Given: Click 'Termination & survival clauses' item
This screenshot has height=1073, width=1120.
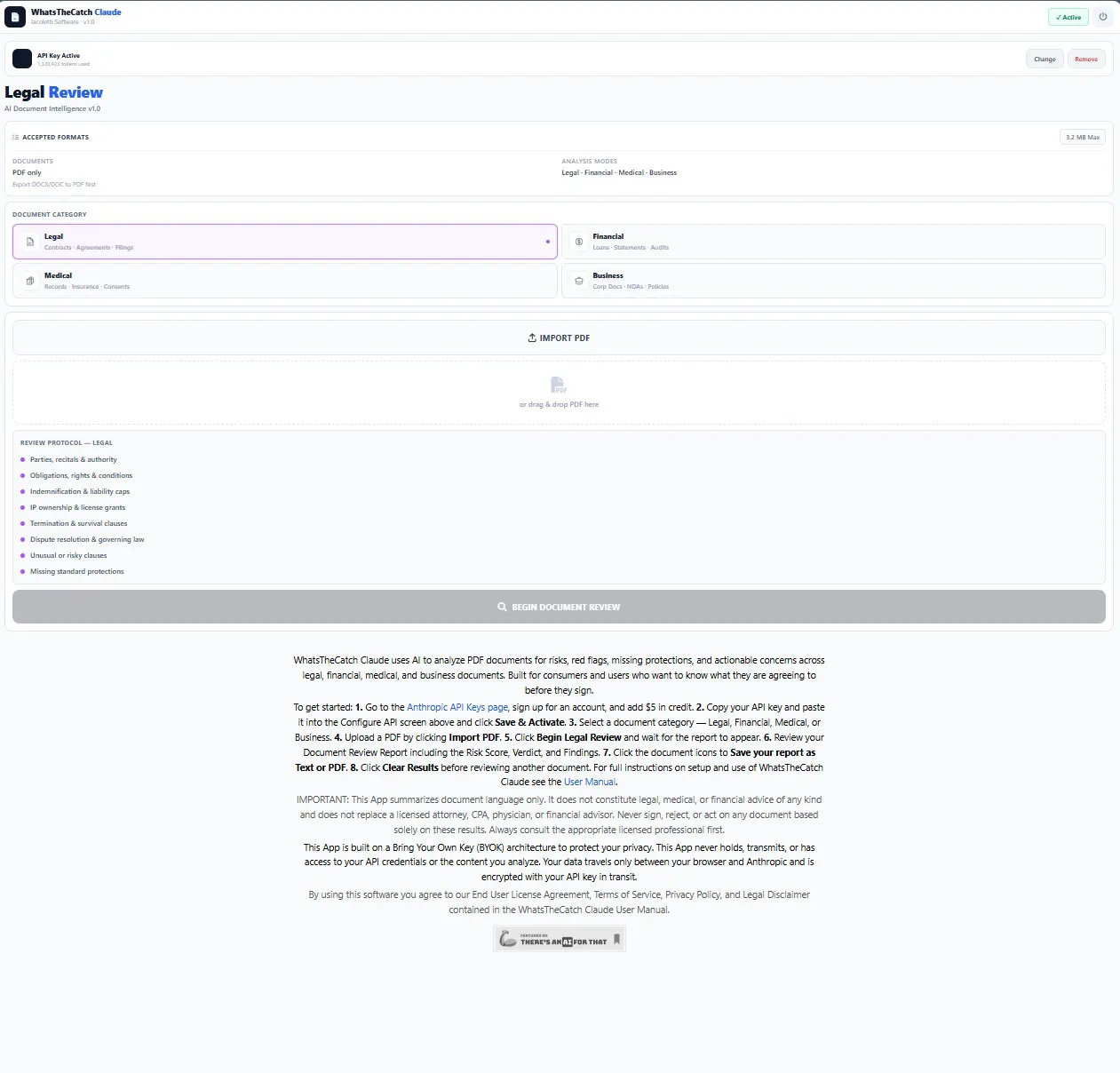Looking at the screenshot, I should (x=78, y=523).
